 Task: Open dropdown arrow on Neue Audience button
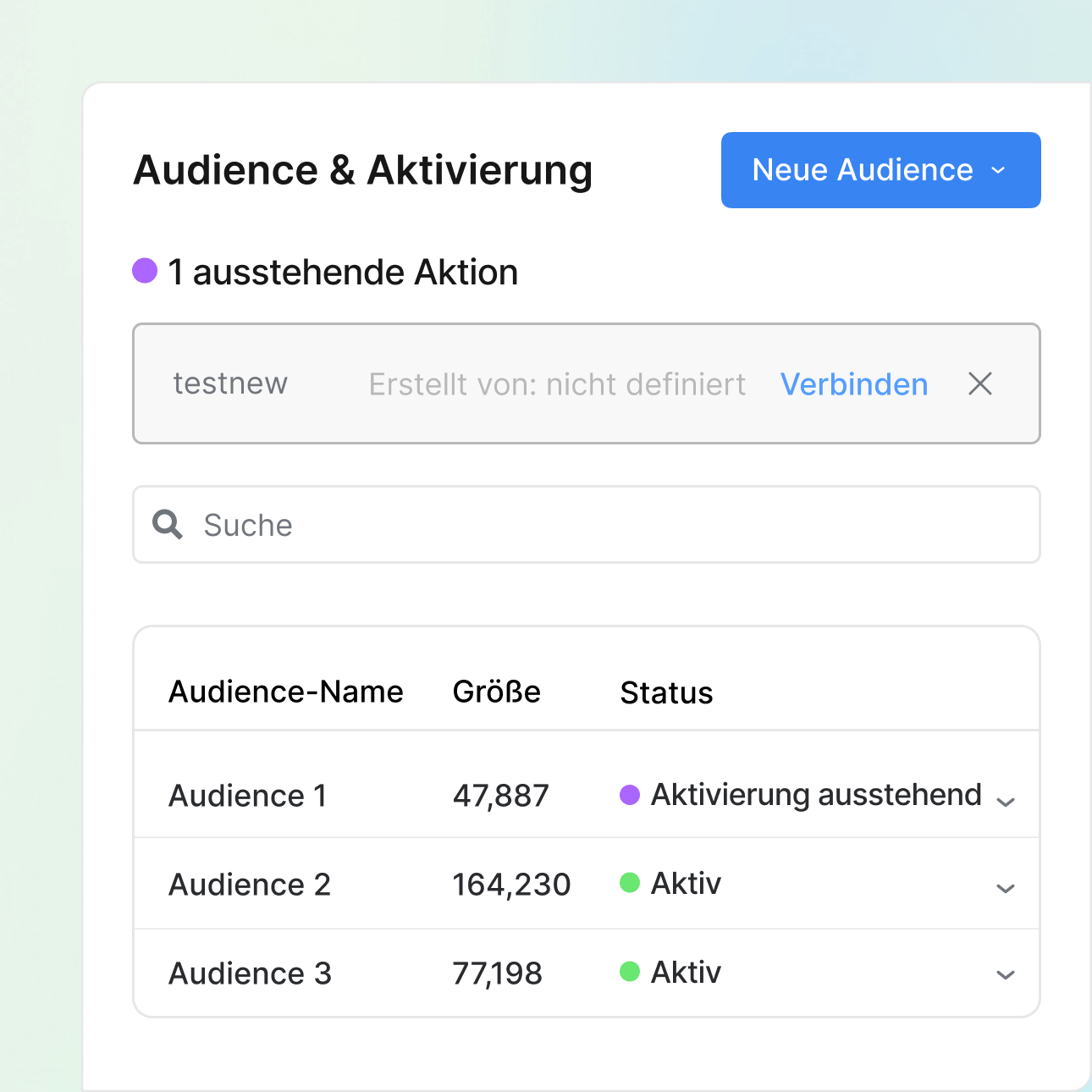999,170
